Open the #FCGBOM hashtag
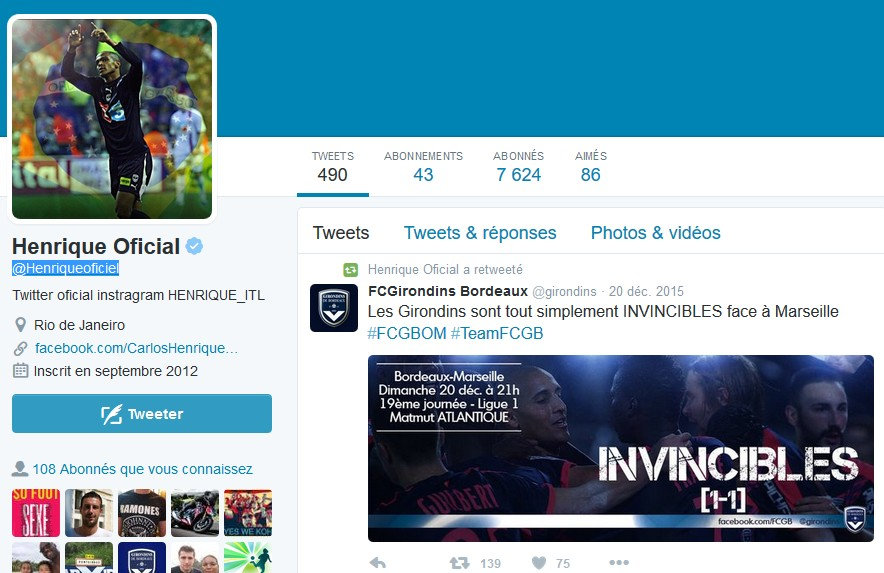The image size is (884, 573). [x=407, y=333]
